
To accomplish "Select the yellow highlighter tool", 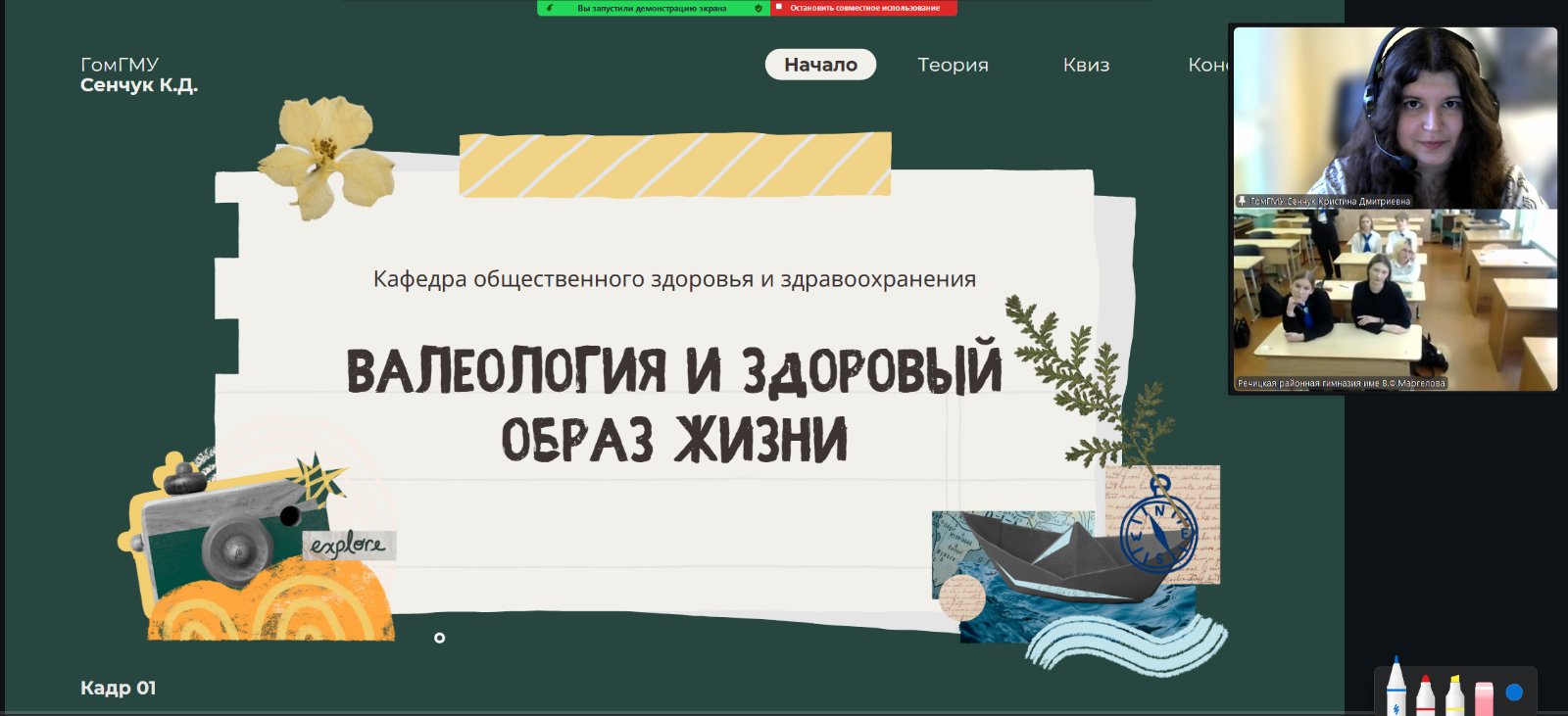I will 1454,693.
